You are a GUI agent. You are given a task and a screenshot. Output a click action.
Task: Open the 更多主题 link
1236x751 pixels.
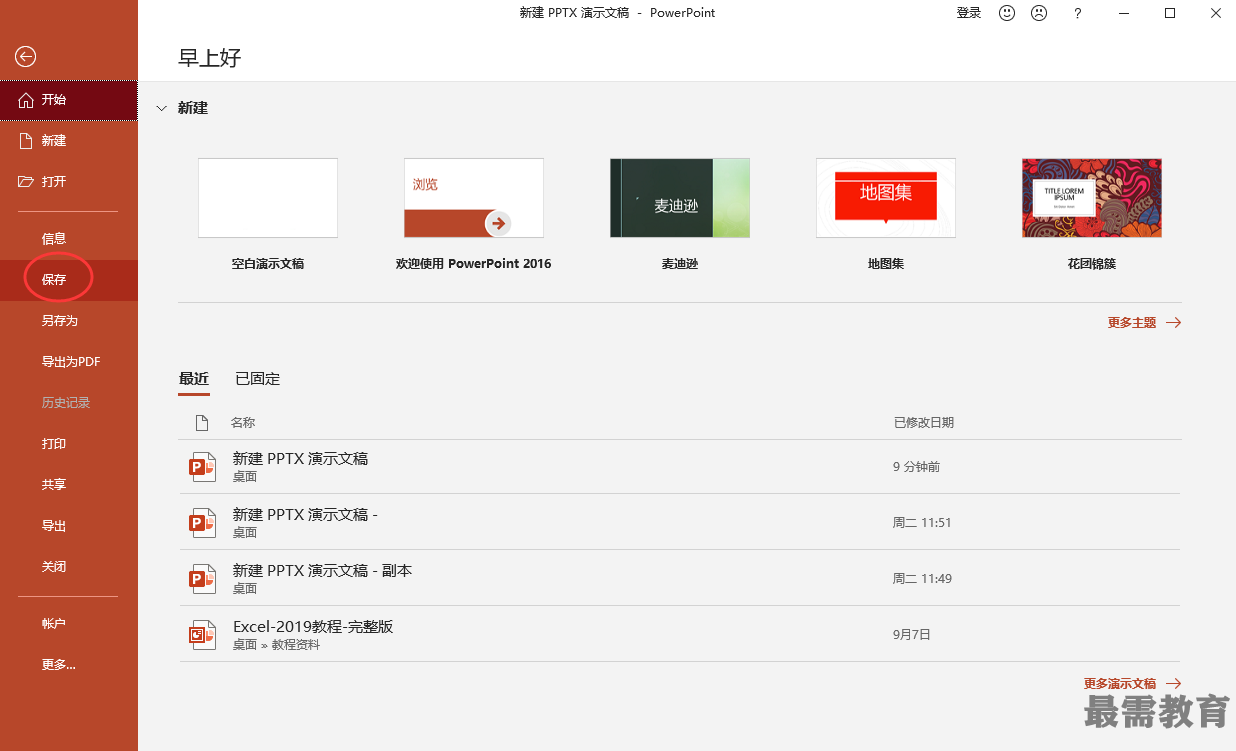pos(1144,323)
